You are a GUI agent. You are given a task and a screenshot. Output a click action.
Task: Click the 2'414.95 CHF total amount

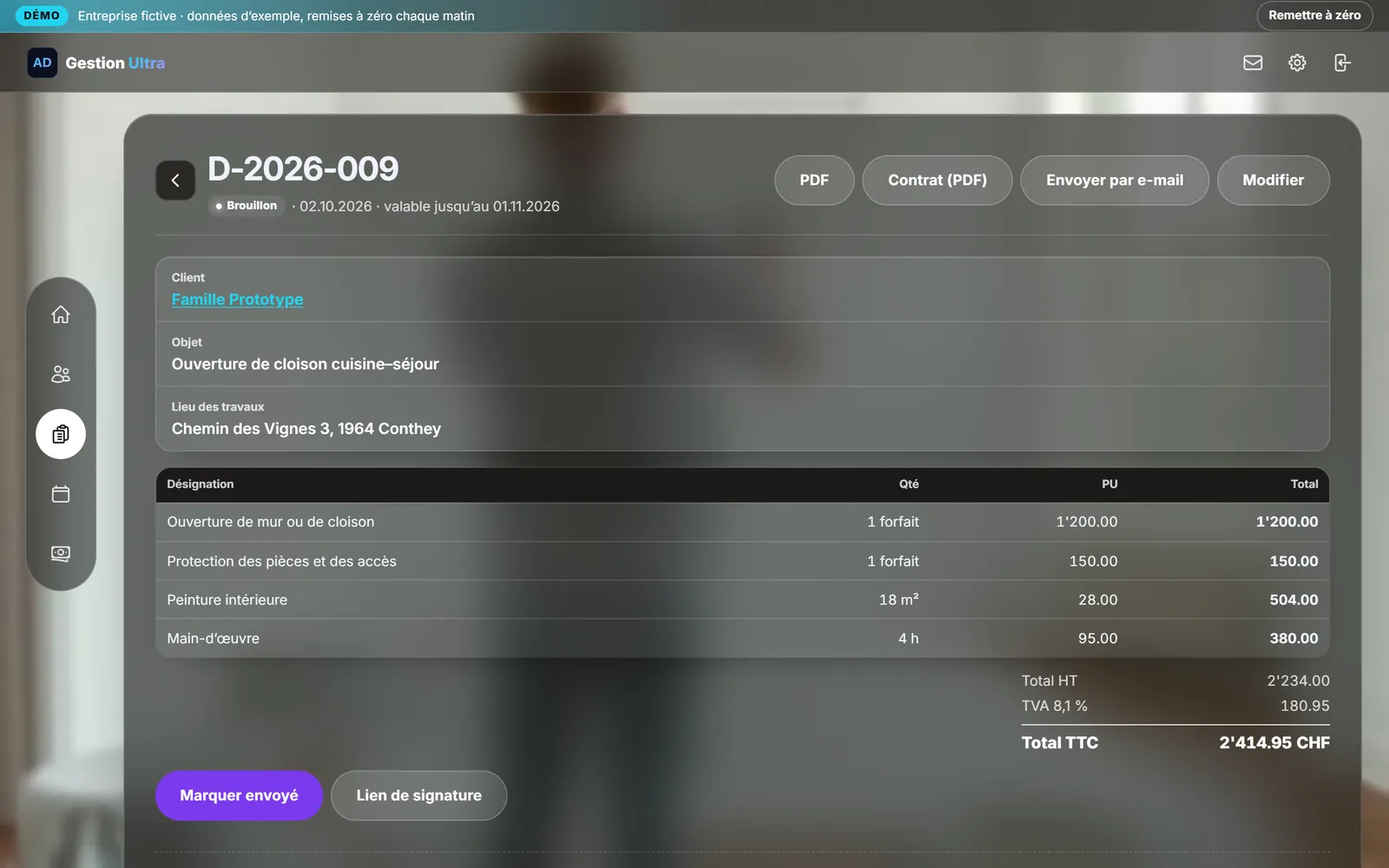tap(1274, 743)
